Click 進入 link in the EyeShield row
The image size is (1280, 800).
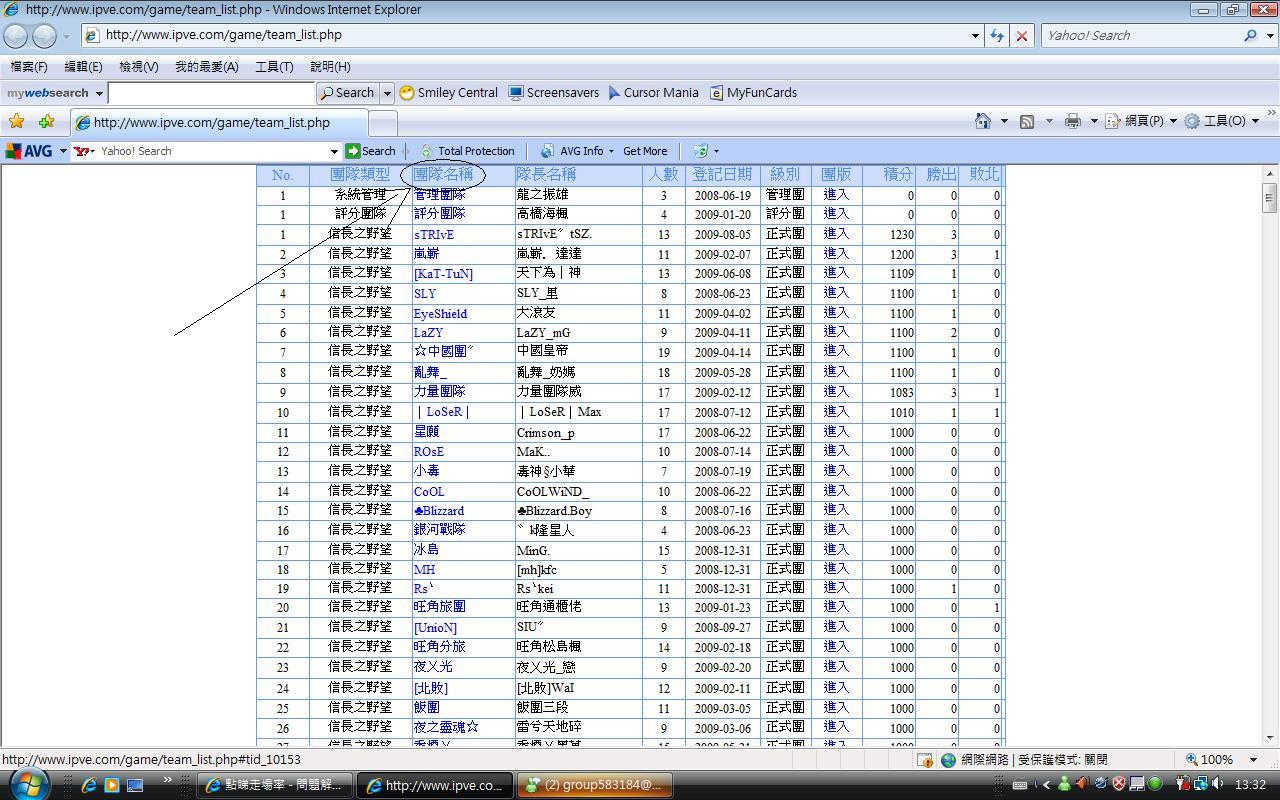pos(835,312)
